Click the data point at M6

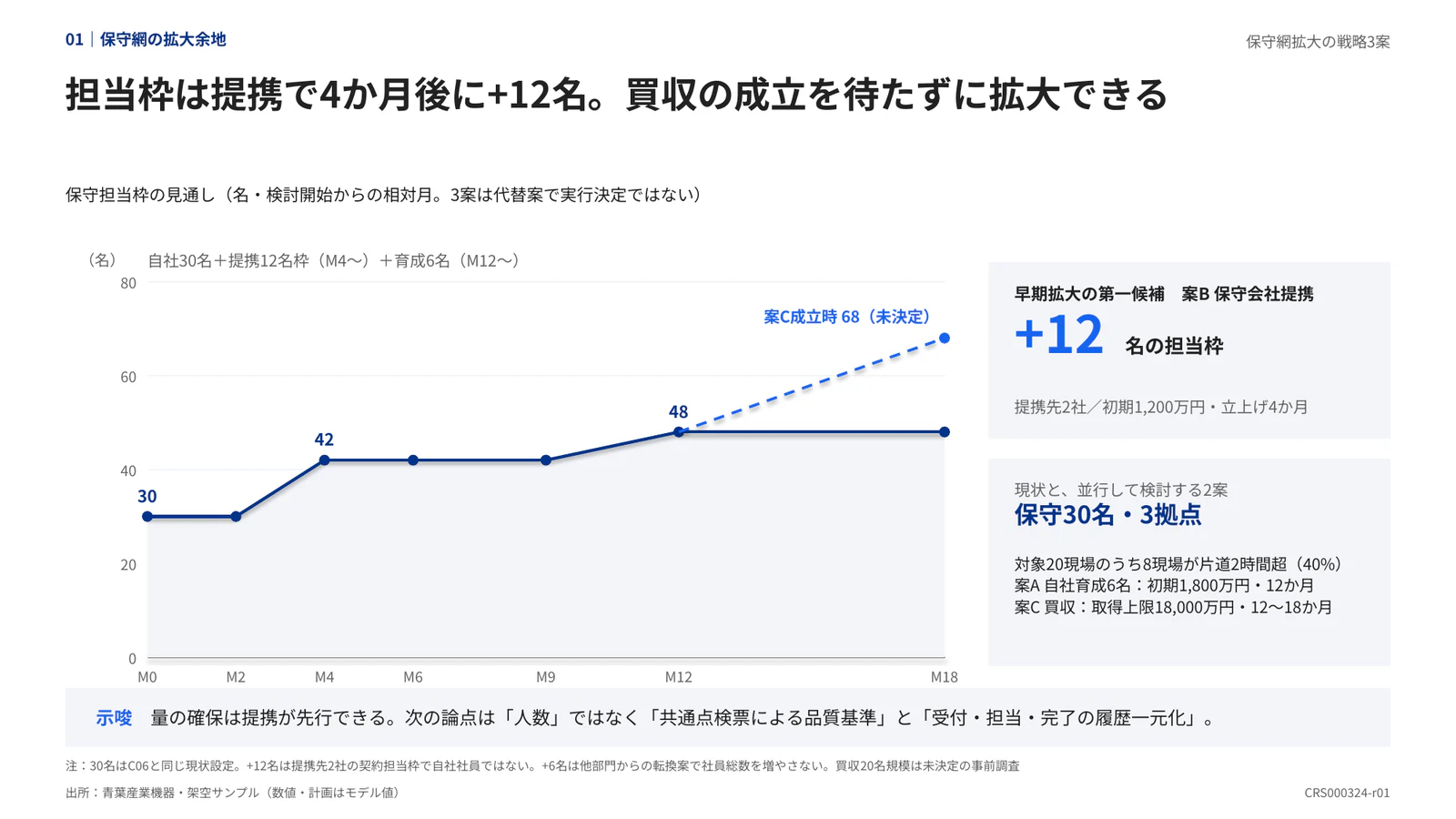coord(413,460)
